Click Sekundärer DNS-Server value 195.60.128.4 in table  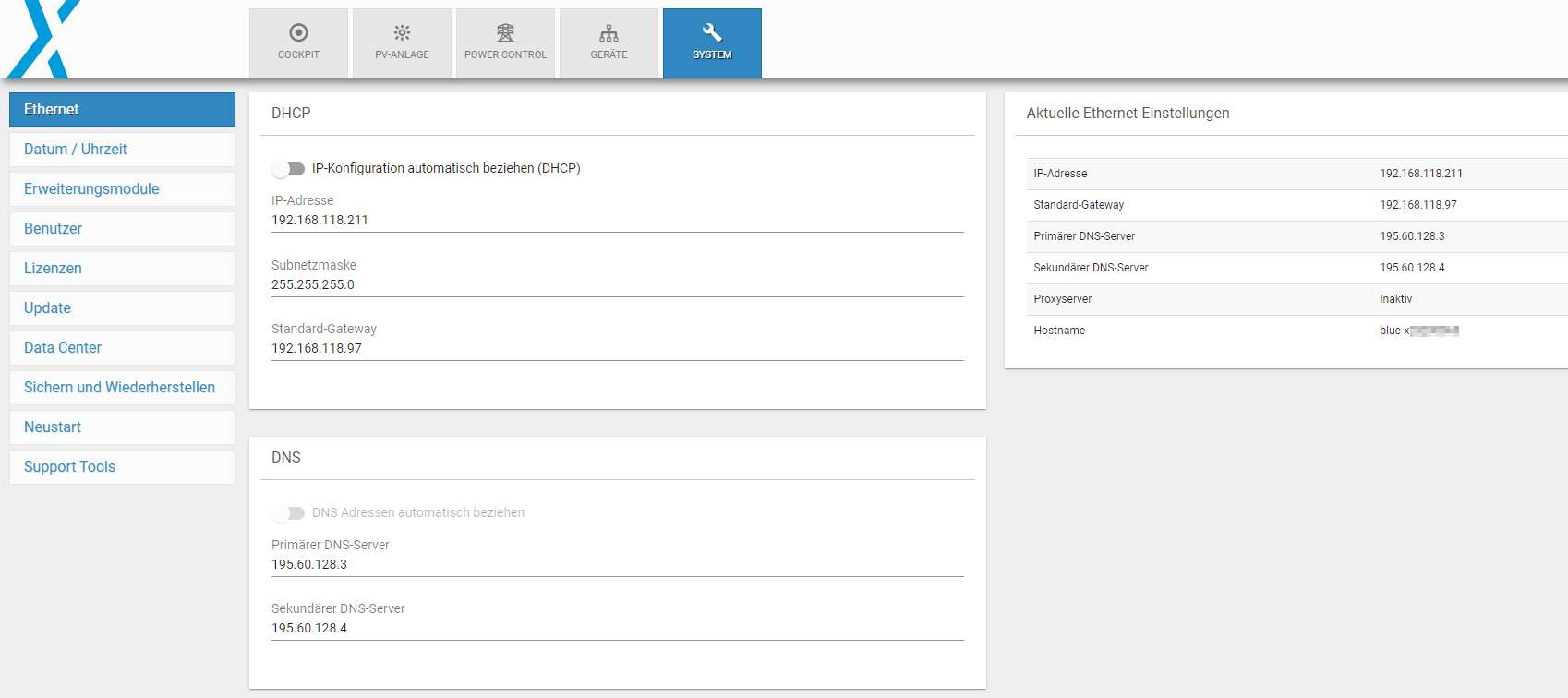tap(1412, 268)
